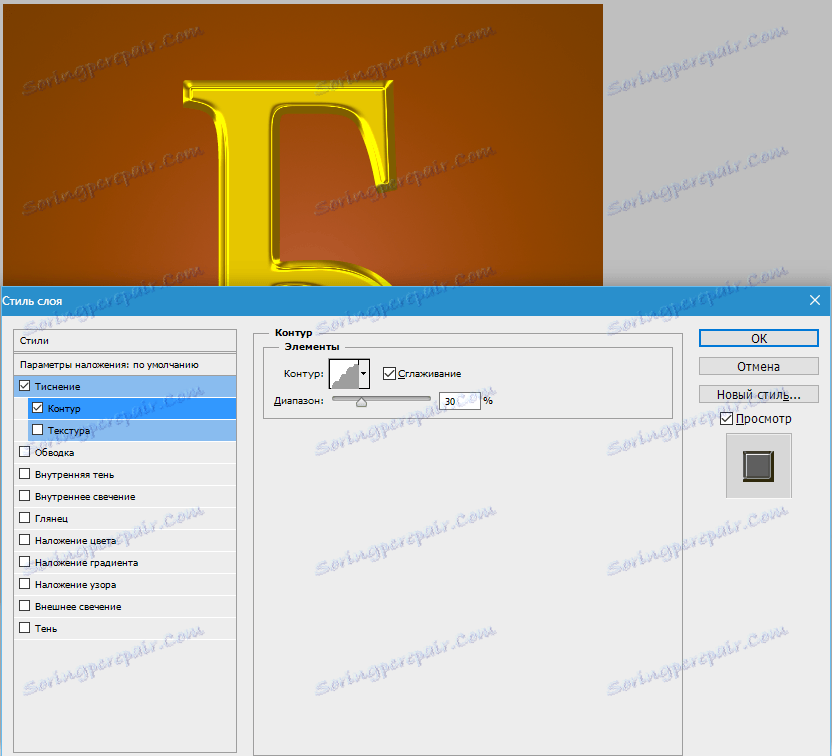Enable the Тень checkbox
This screenshot has width=832, height=756.
click(24, 628)
